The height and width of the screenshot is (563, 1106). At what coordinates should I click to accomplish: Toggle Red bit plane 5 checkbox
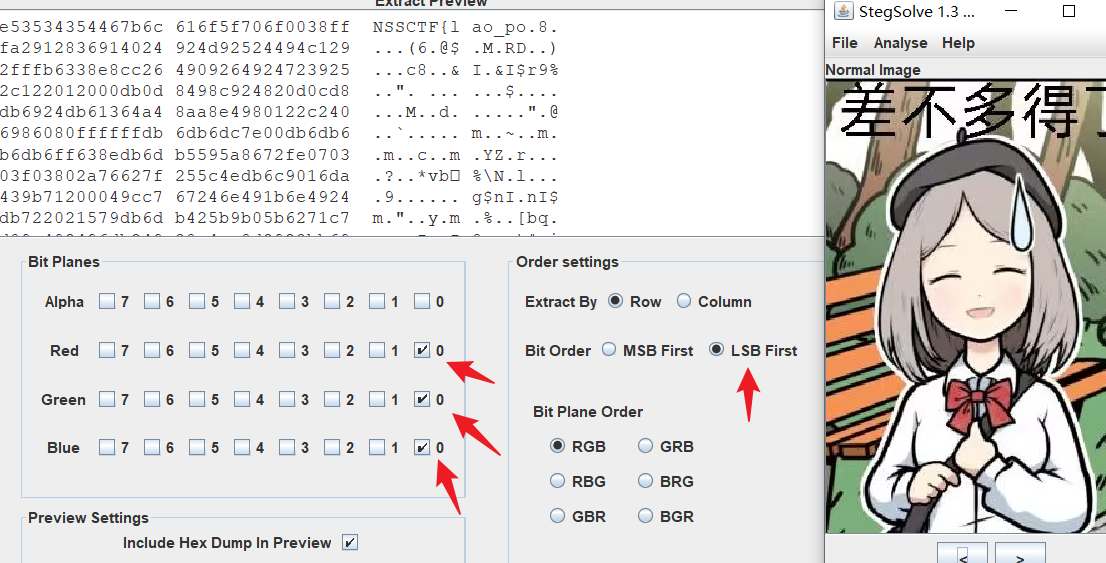coord(197,350)
